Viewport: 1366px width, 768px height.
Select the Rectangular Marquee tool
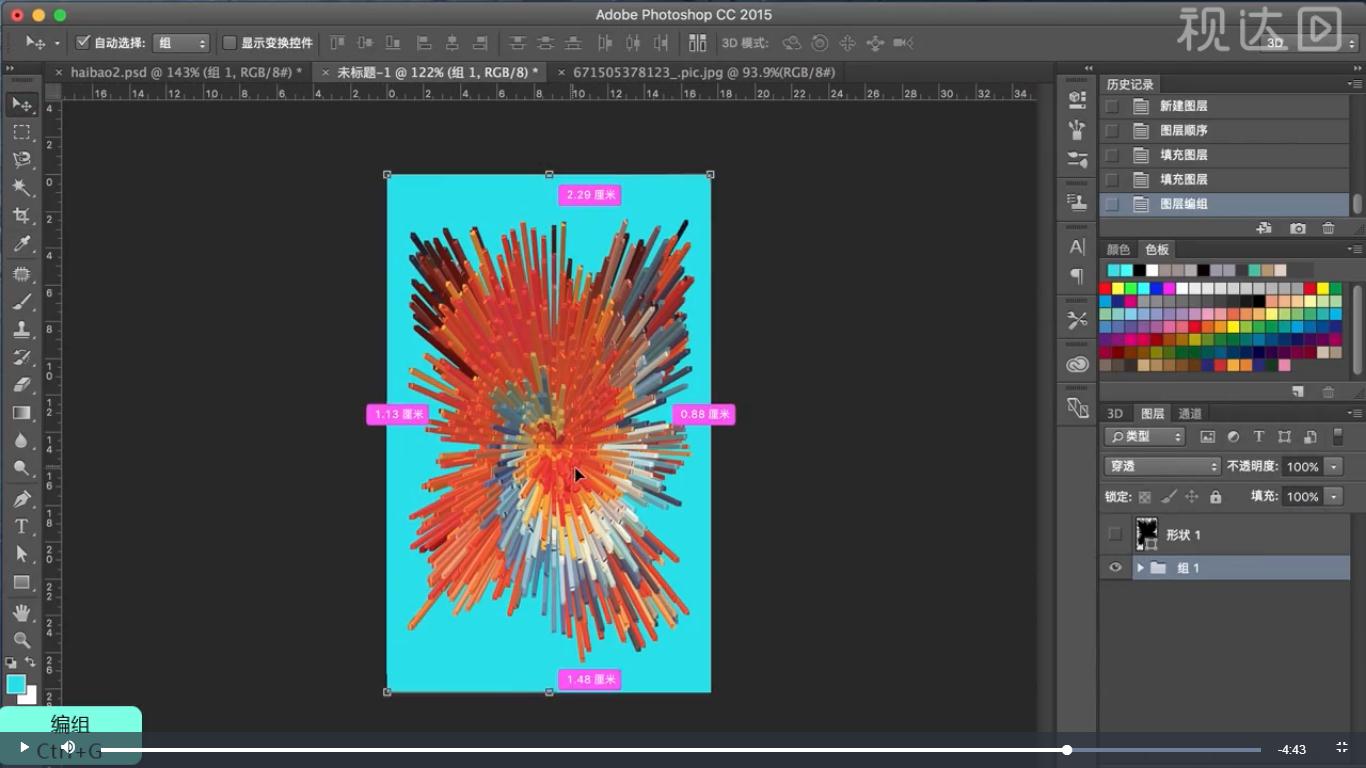(21, 132)
